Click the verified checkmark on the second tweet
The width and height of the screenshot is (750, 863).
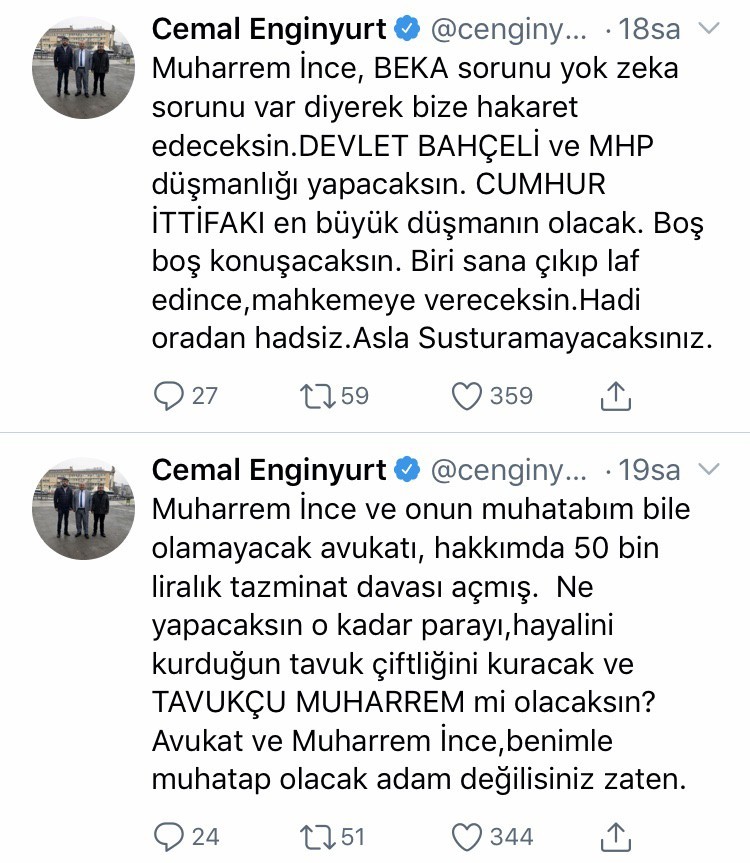click(x=408, y=467)
